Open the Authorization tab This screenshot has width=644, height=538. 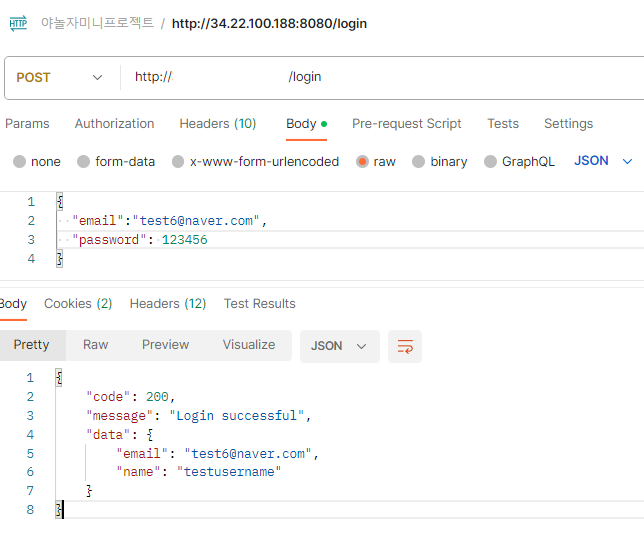click(115, 124)
